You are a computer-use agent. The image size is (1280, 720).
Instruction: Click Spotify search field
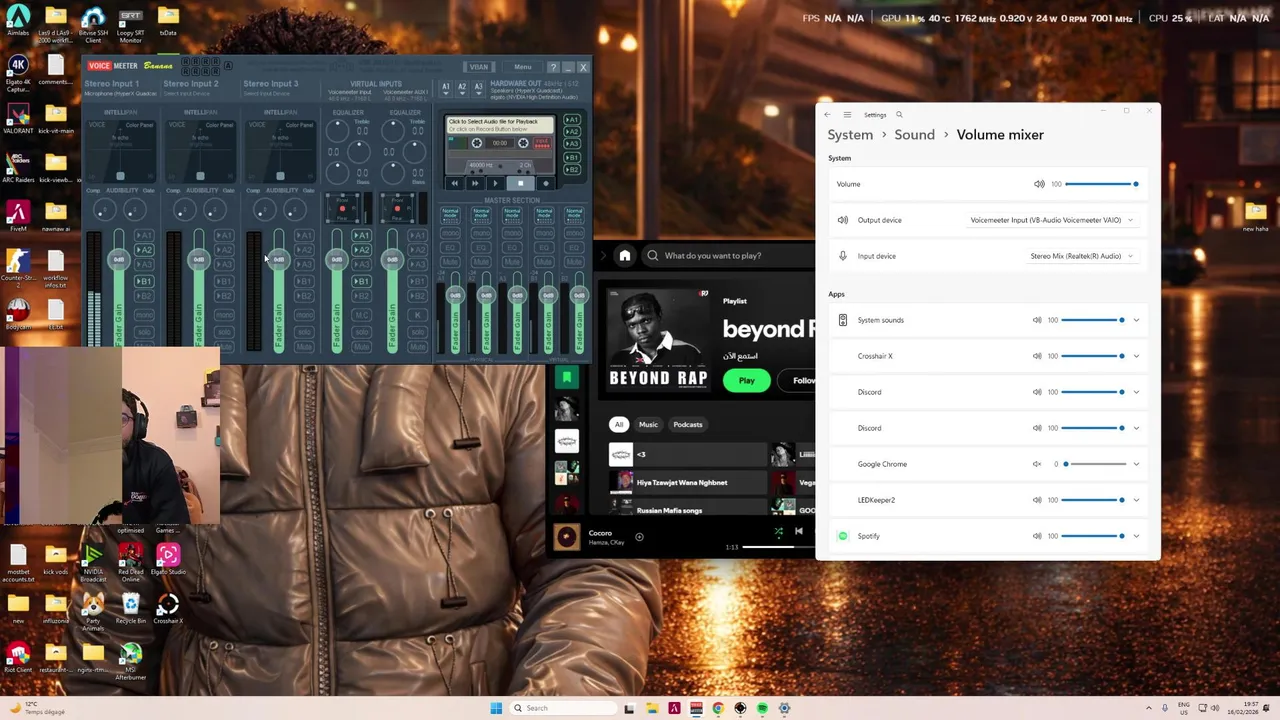(x=730, y=255)
